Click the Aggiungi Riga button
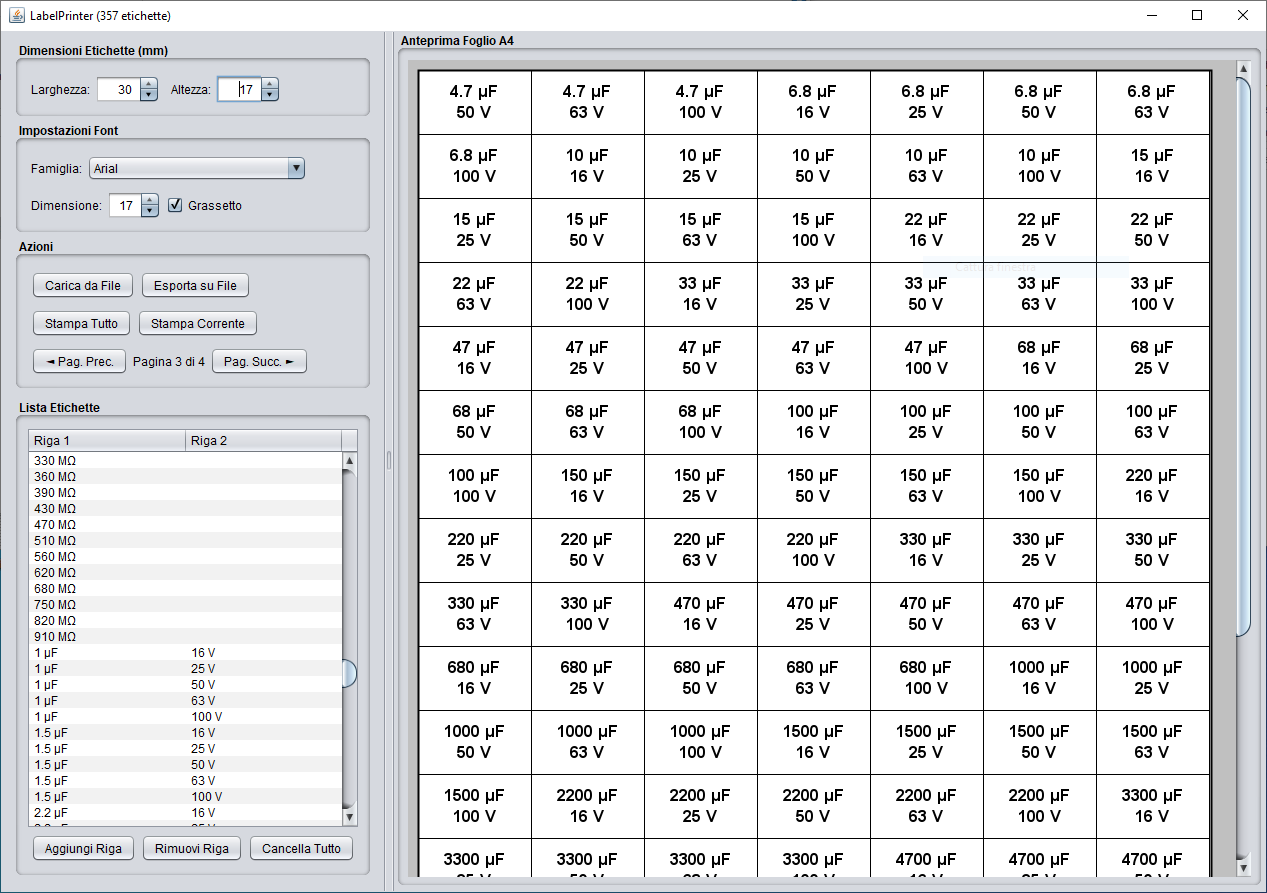Viewport: 1267px width, 893px height. (83, 849)
